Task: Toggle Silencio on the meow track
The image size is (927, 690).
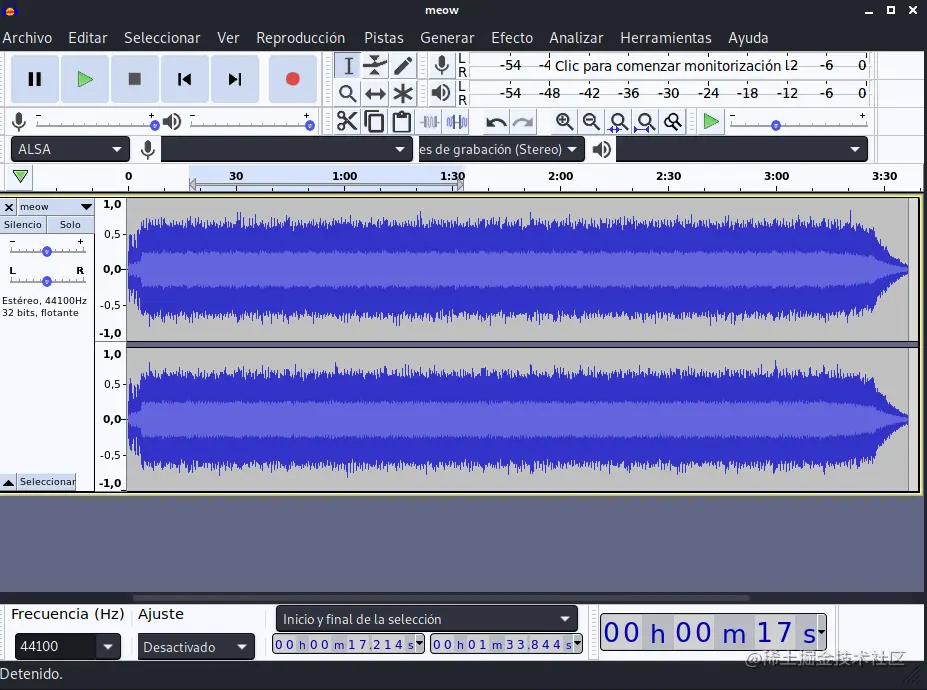Action: [22, 225]
